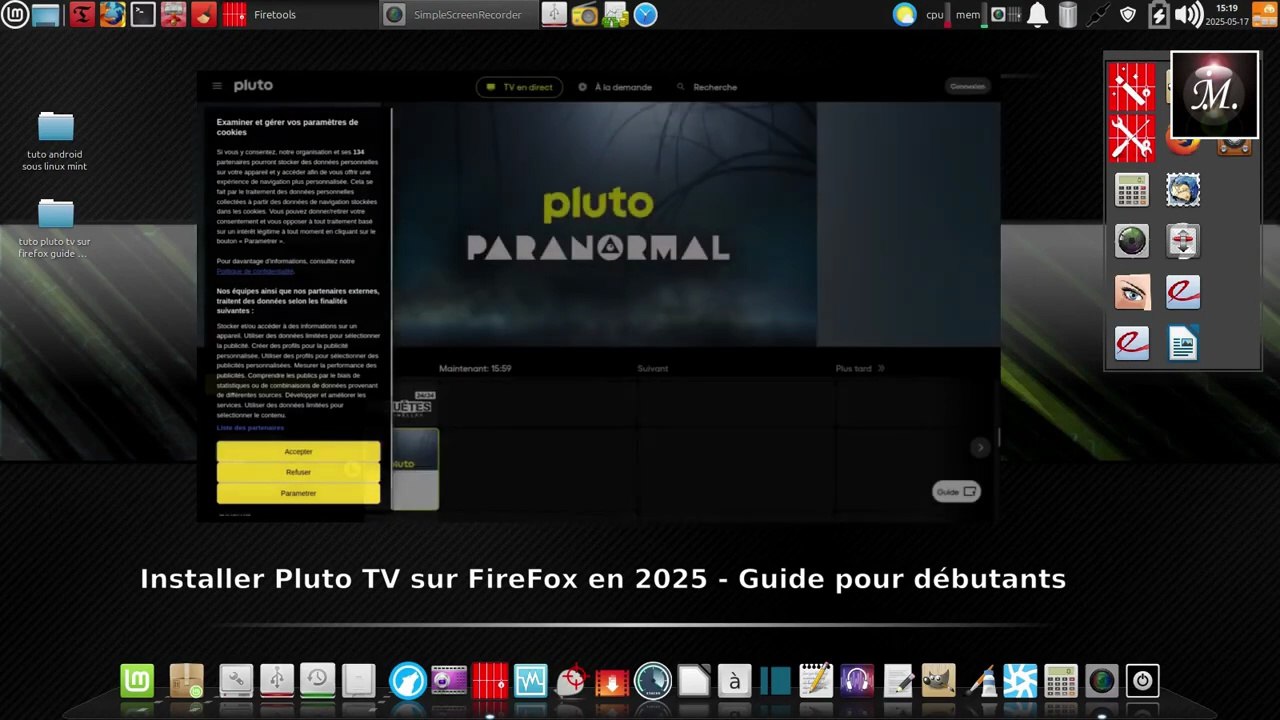The image size is (1280, 720).
Task: Click the Linux Mint logo in the dock
Action: pos(138,681)
